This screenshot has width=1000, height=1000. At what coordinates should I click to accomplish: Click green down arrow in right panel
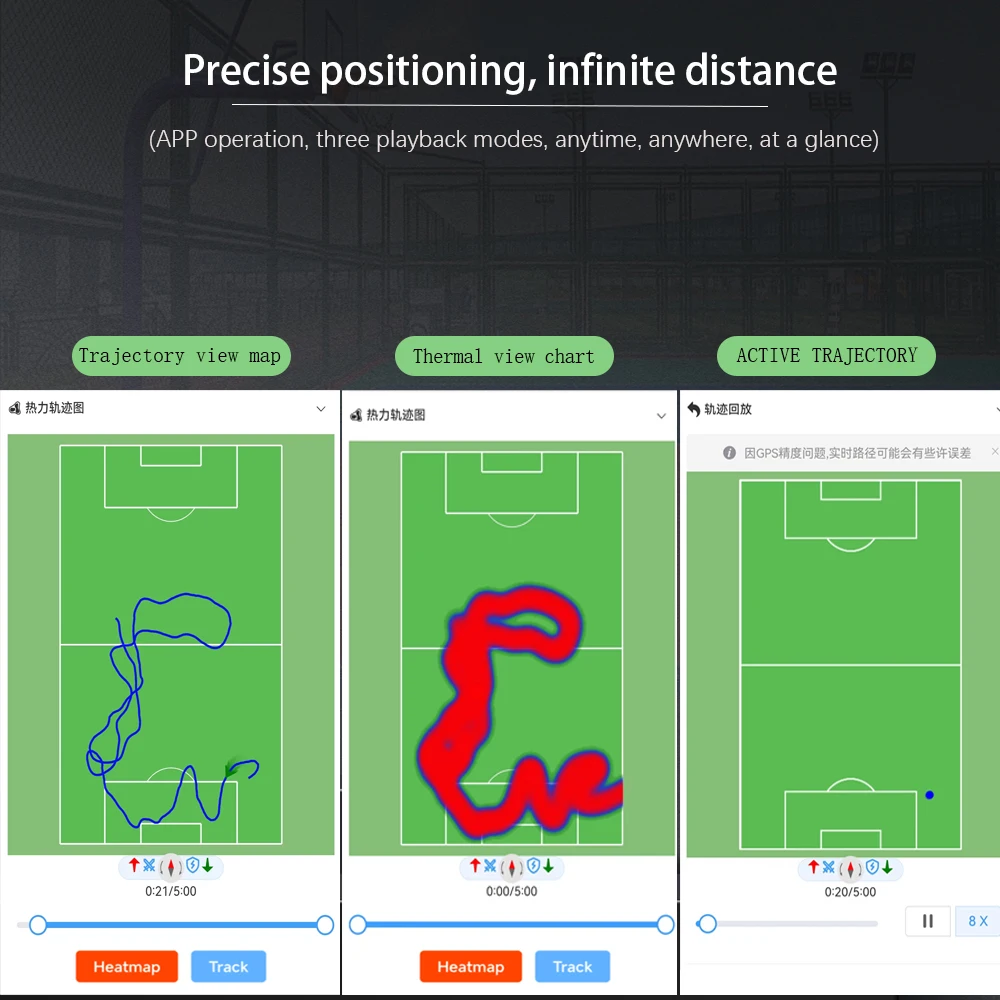tap(887, 867)
